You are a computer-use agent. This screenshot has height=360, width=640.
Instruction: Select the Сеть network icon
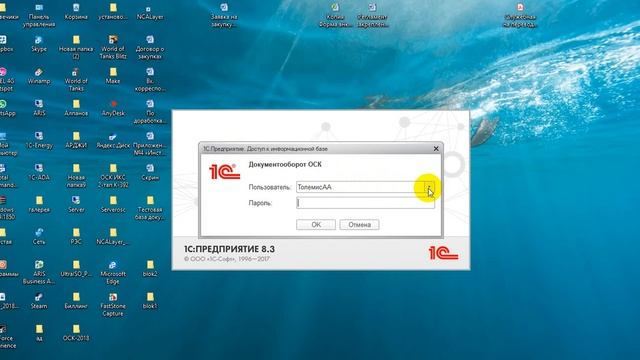(39, 237)
